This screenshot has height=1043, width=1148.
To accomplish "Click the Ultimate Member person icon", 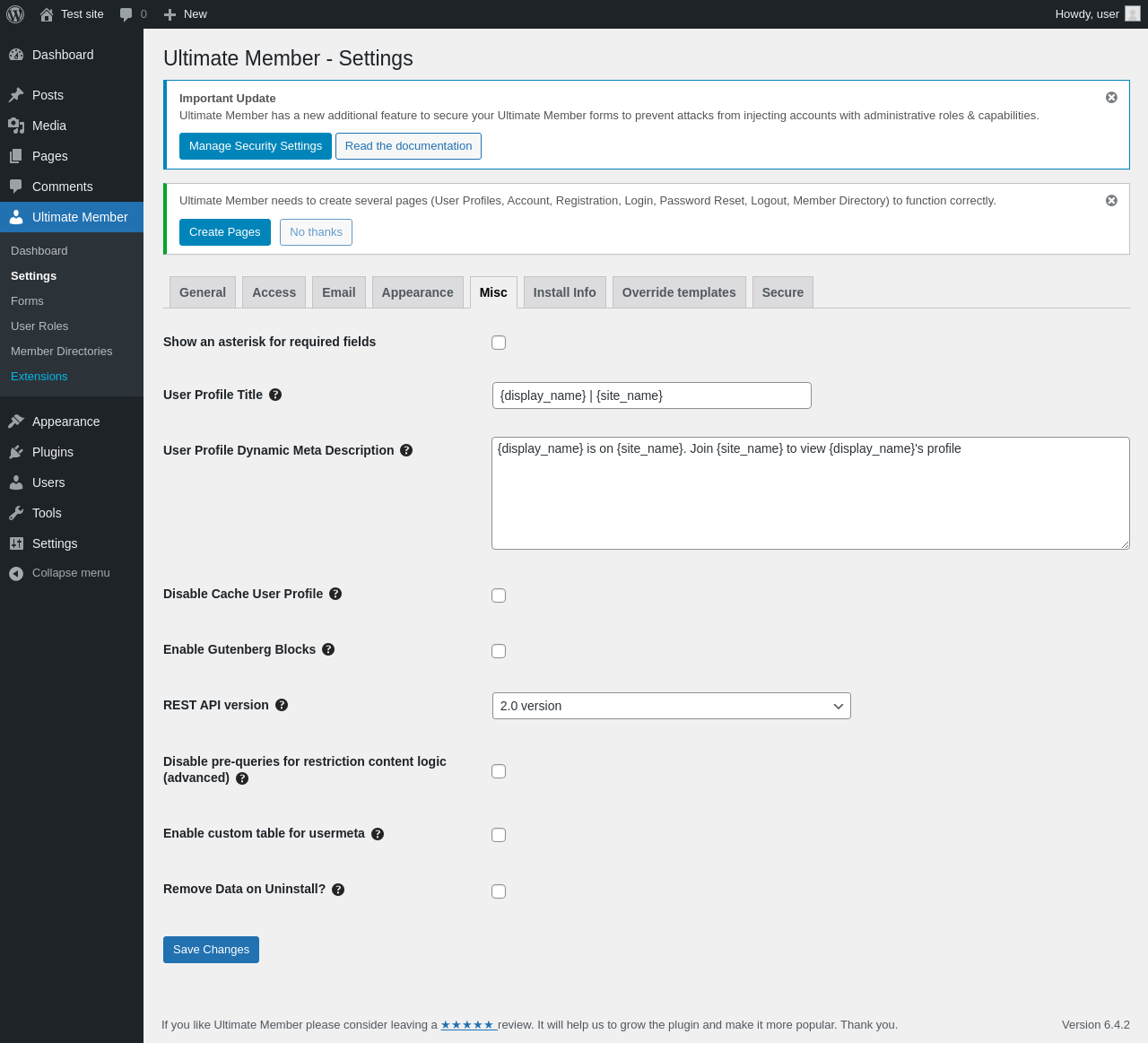I will point(16,217).
